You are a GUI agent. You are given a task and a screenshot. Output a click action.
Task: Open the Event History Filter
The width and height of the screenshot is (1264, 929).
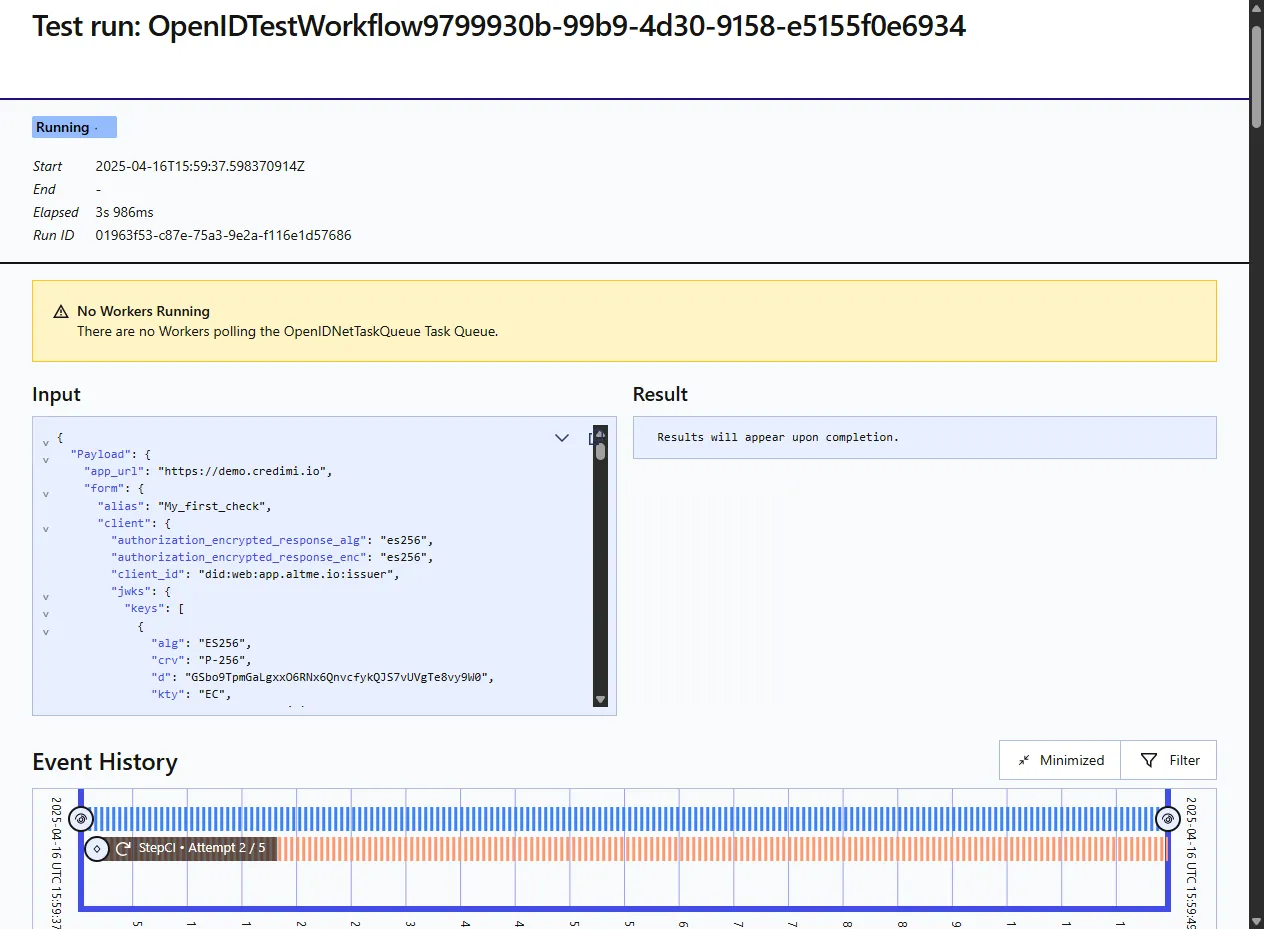coord(1169,760)
